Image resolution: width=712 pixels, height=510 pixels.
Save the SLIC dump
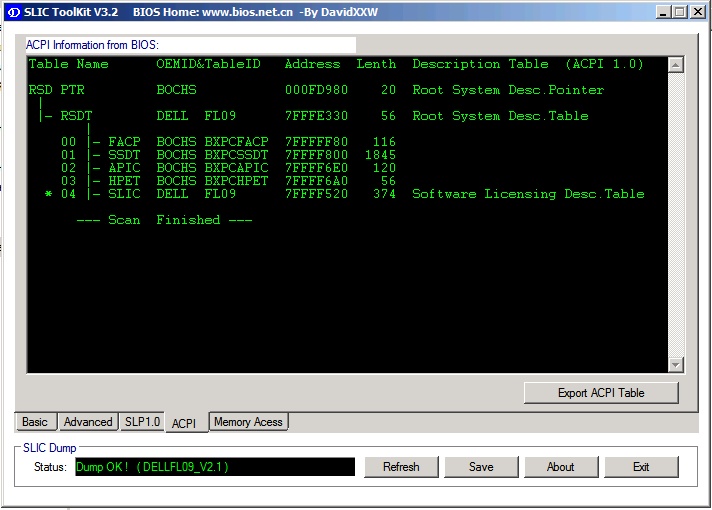tap(481, 467)
